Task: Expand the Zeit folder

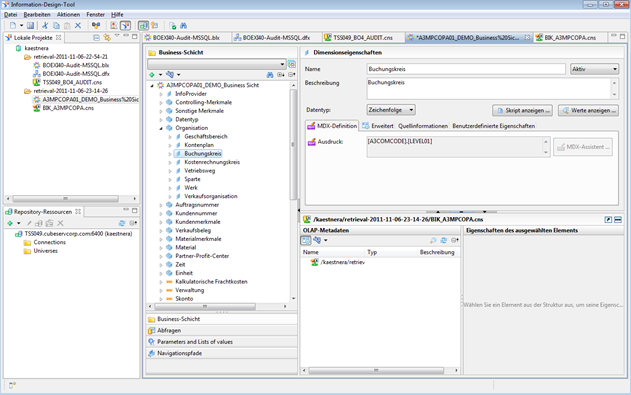Action: tap(161, 265)
